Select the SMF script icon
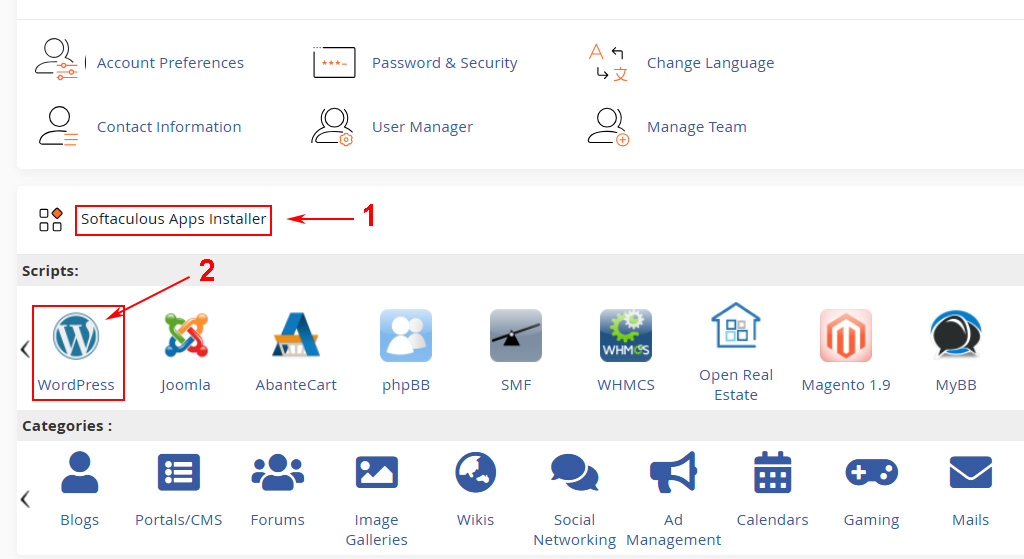Image resolution: width=1024 pixels, height=559 pixels. (516, 336)
